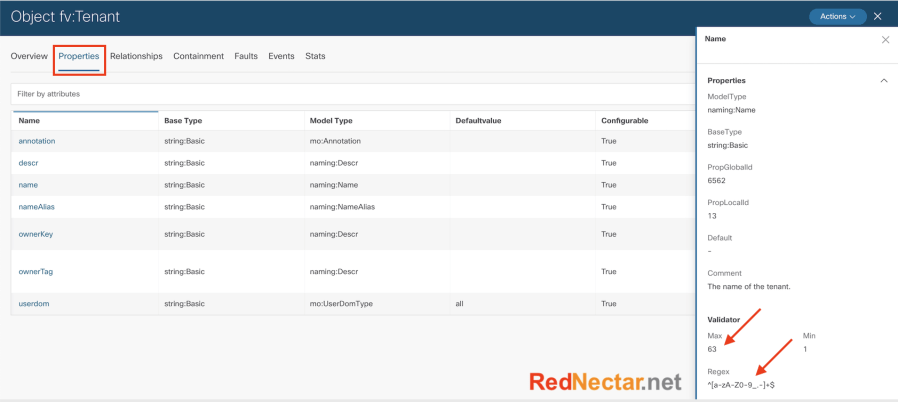Select the descr property link
This screenshot has width=898, height=402.
pyautogui.click(x=28, y=163)
